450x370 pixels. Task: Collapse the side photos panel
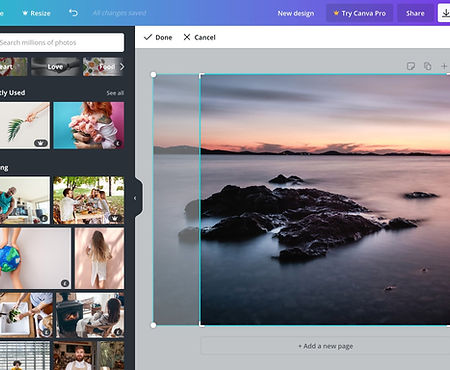click(x=135, y=198)
